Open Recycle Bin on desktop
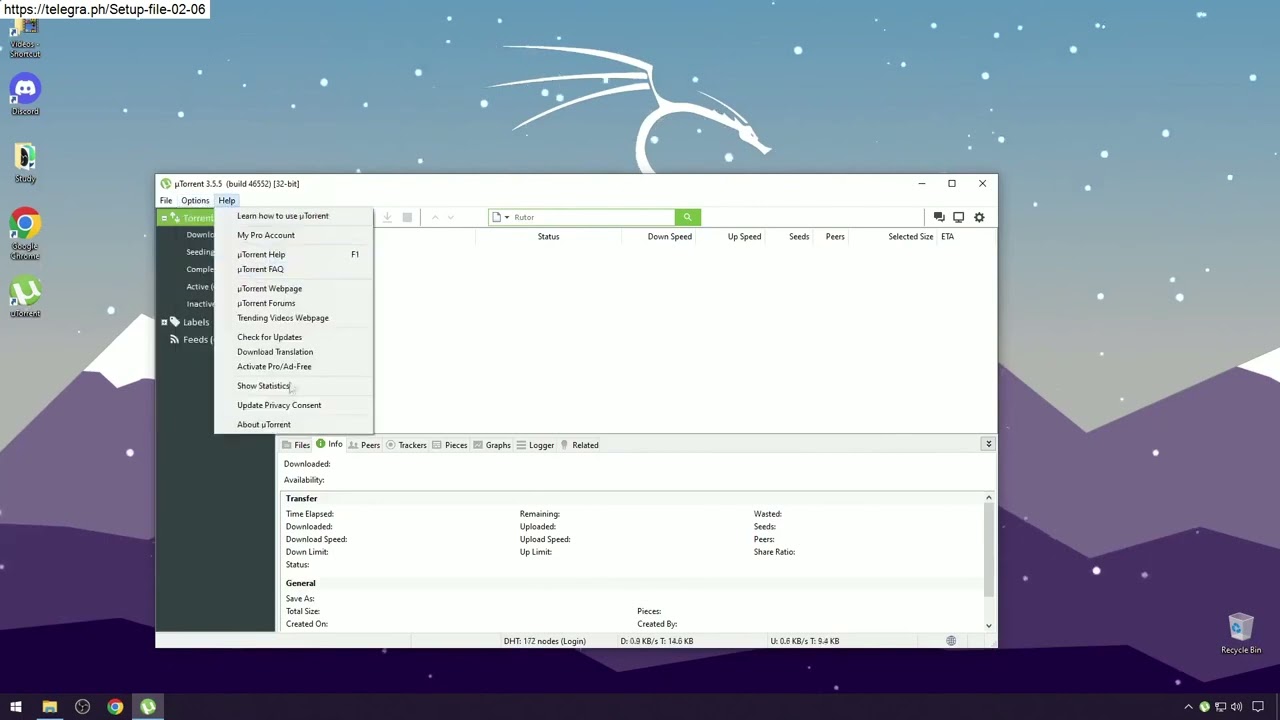The width and height of the screenshot is (1280, 720). 1241,634
